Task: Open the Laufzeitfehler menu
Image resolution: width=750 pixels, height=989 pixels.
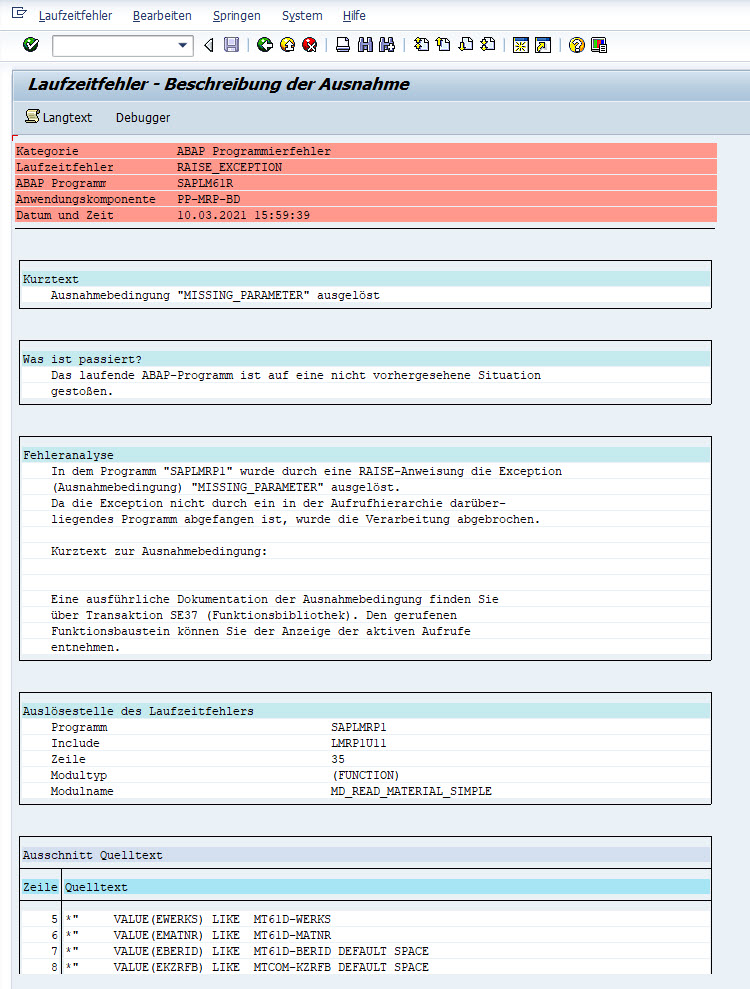Action: coord(75,16)
